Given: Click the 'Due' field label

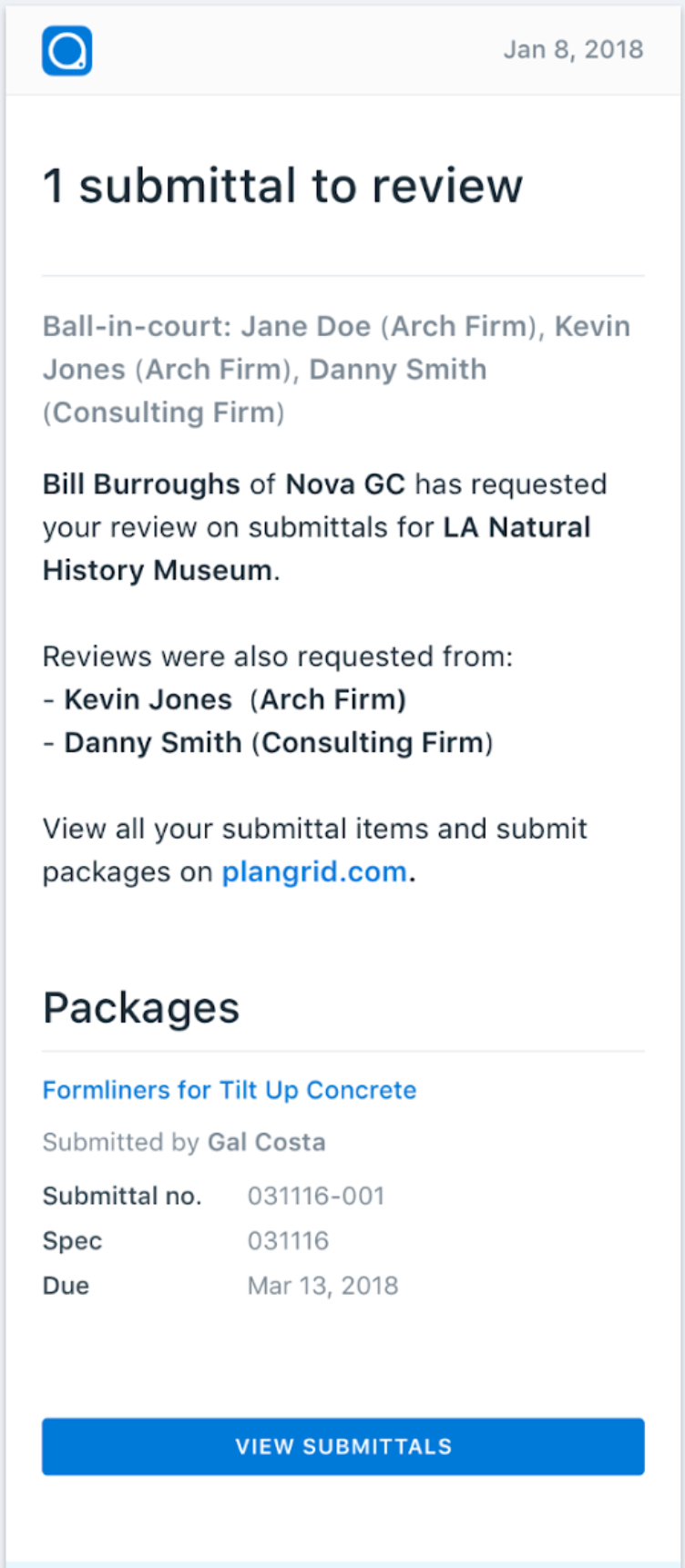Looking at the screenshot, I should point(66,1285).
